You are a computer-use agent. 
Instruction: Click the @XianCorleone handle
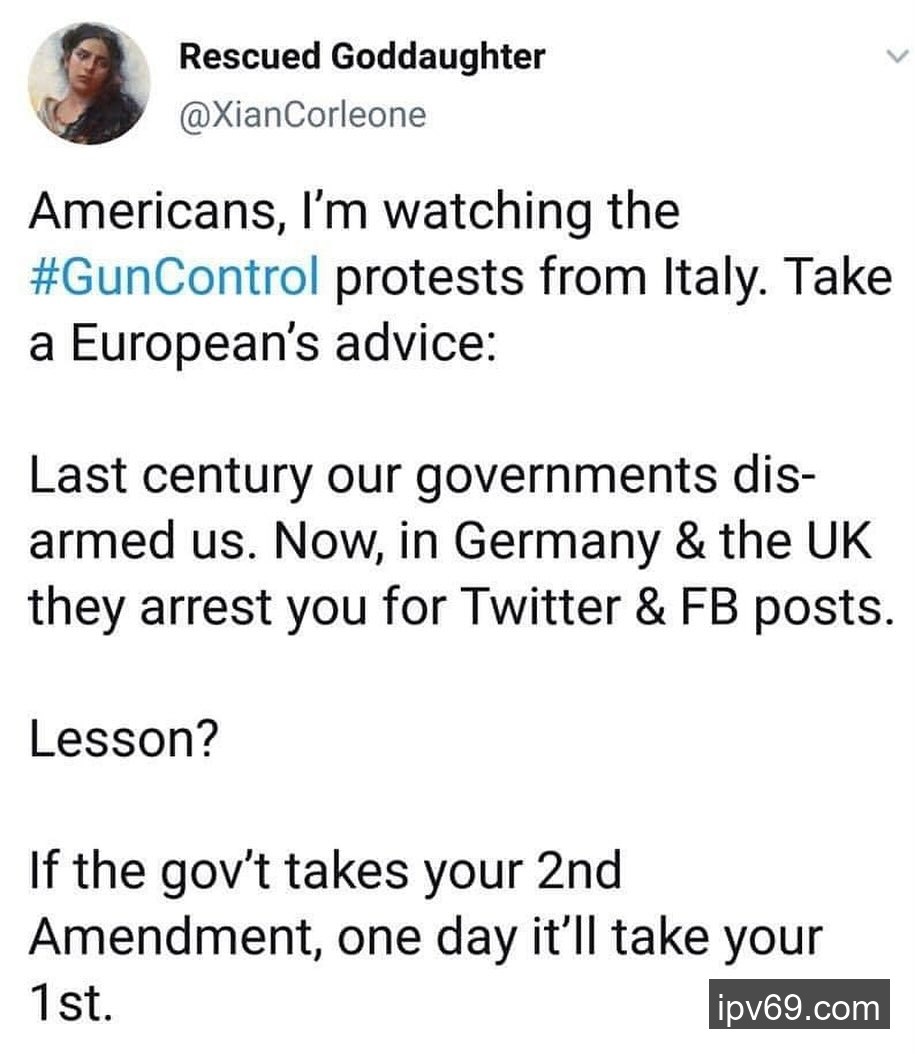(x=302, y=115)
